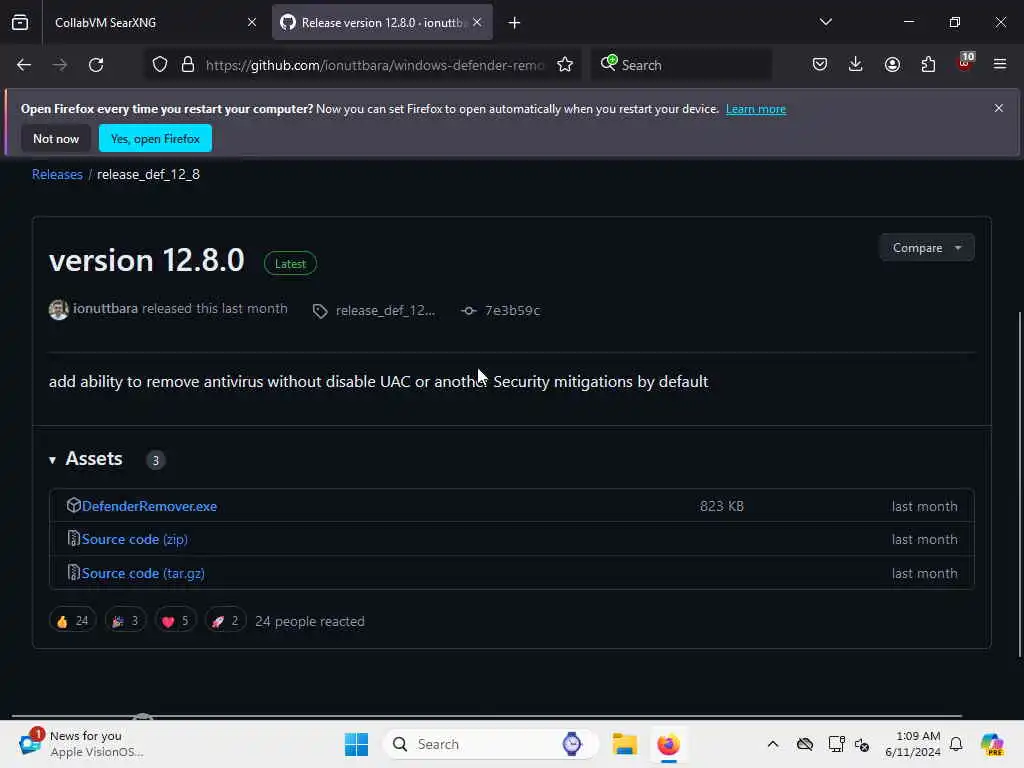The width and height of the screenshot is (1024, 768).
Task: Click zip file icon for Source code (zip)
Action: (x=73, y=539)
